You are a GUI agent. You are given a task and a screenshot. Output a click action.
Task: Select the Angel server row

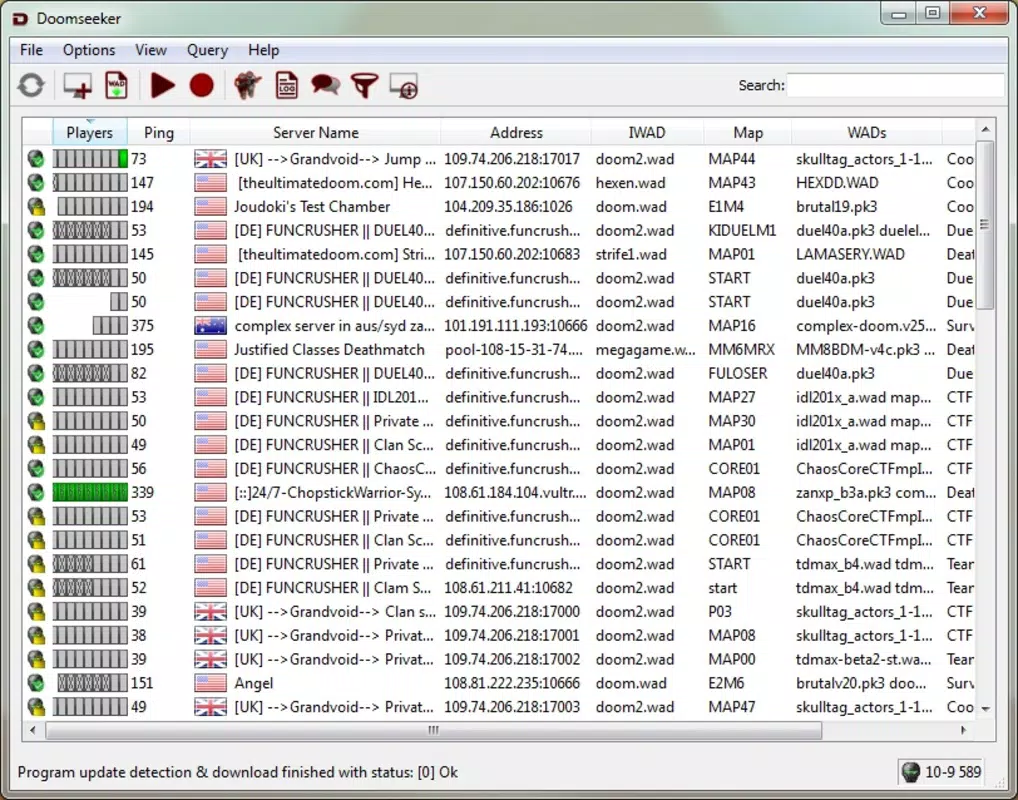point(499,683)
